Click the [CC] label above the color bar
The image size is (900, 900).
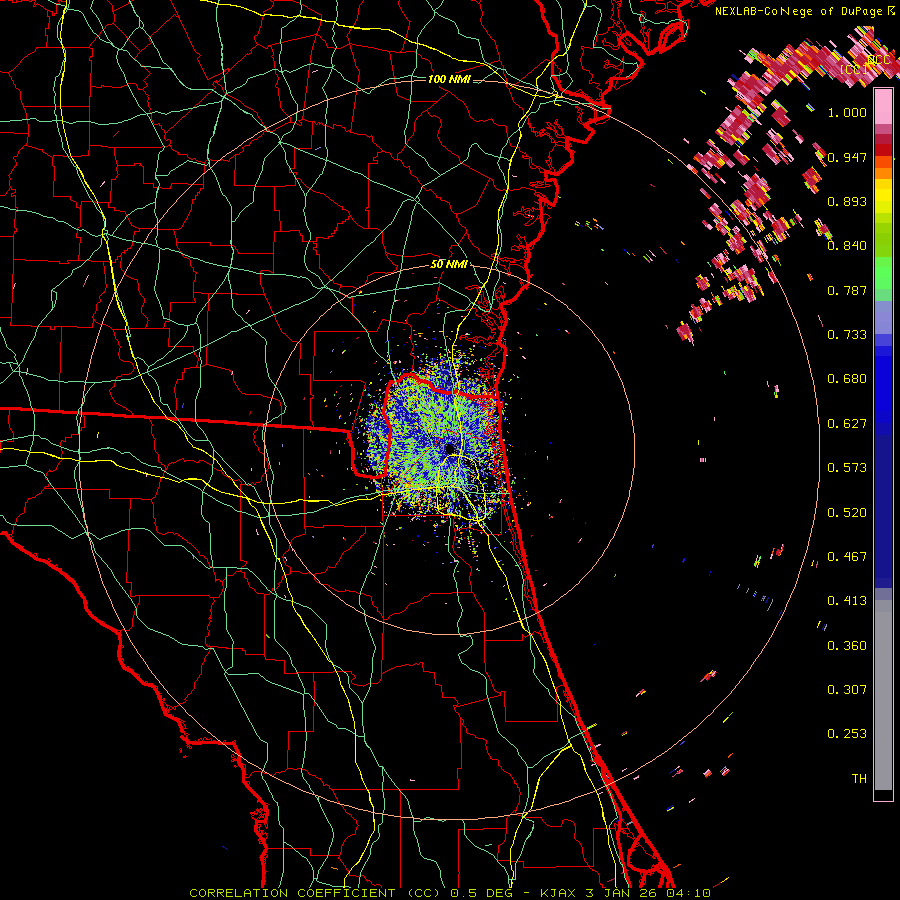854,69
